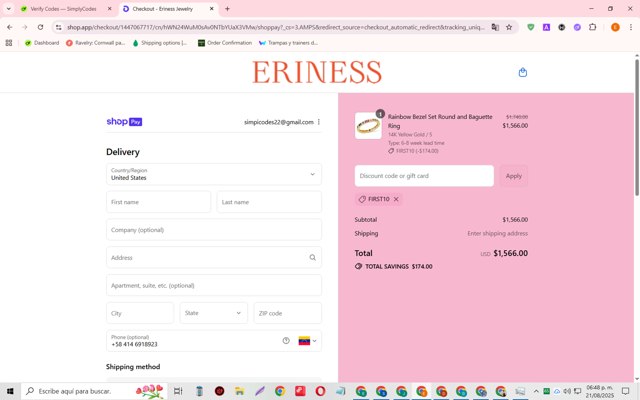The image size is (640, 400).
Task: Reload the checkout page
Action: click(40, 27)
